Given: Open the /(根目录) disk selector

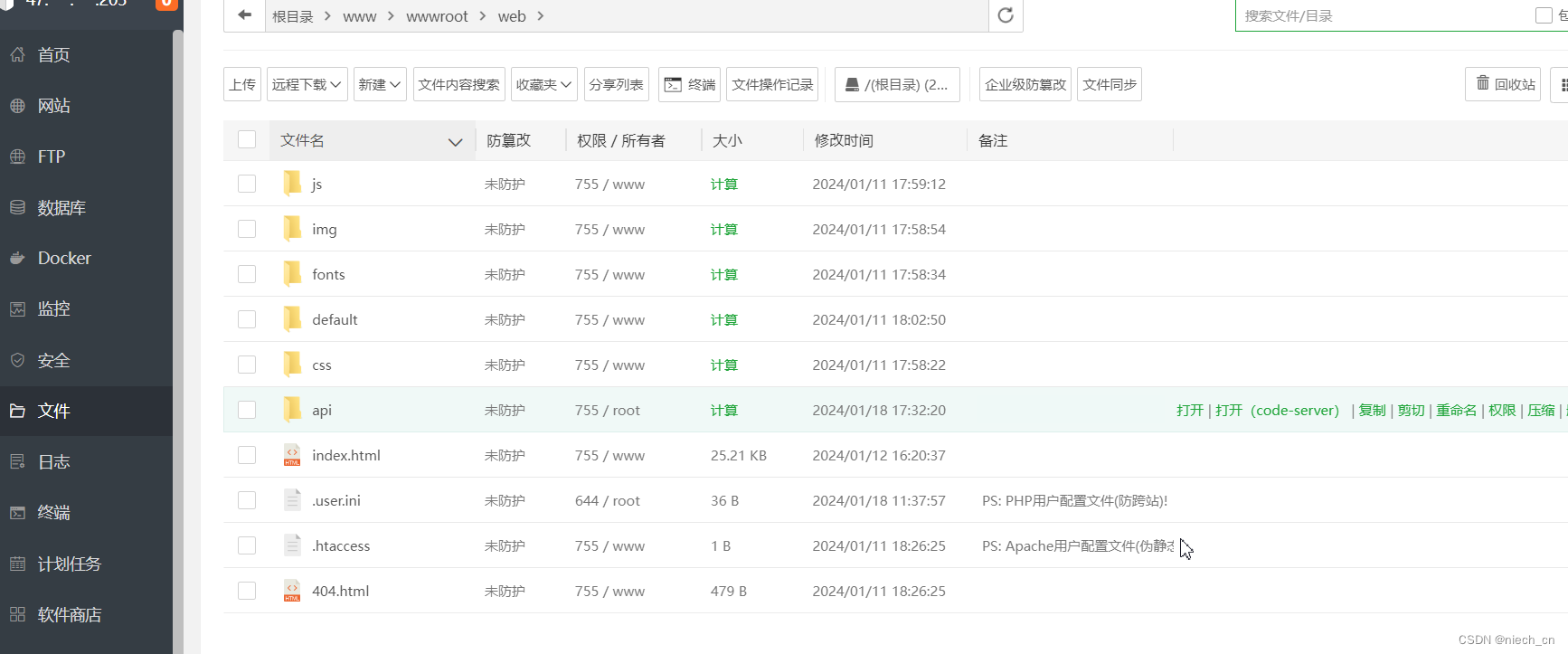Looking at the screenshot, I should pyautogui.click(x=897, y=84).
